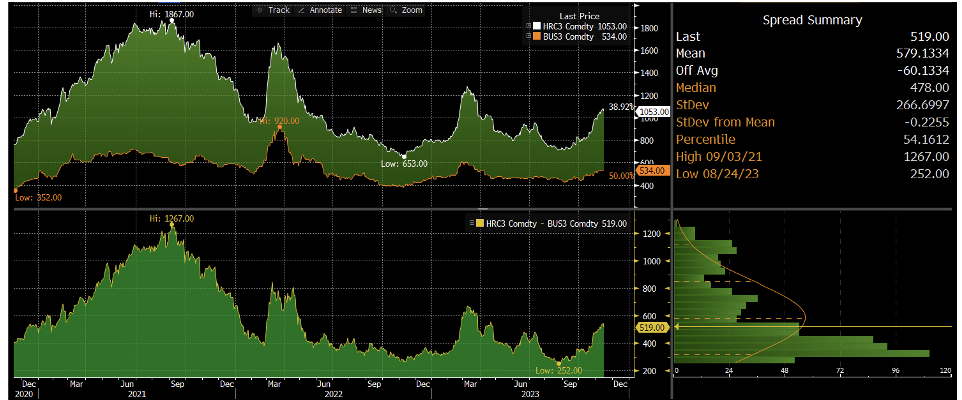Select the Last Price legend header
Viewport: 962px width, 400px height.
[580, 16]
